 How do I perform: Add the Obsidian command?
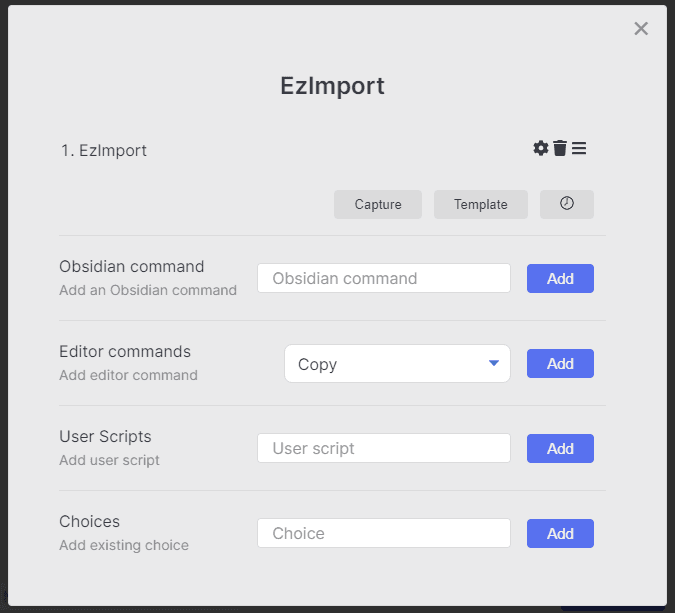(x=560, y=279)
